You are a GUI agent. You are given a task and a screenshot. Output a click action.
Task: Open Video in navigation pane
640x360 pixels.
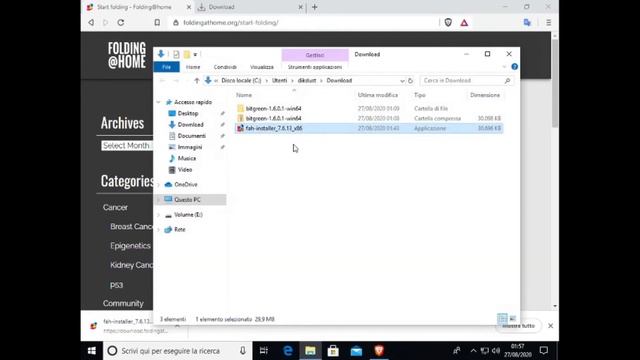point(184,170)
